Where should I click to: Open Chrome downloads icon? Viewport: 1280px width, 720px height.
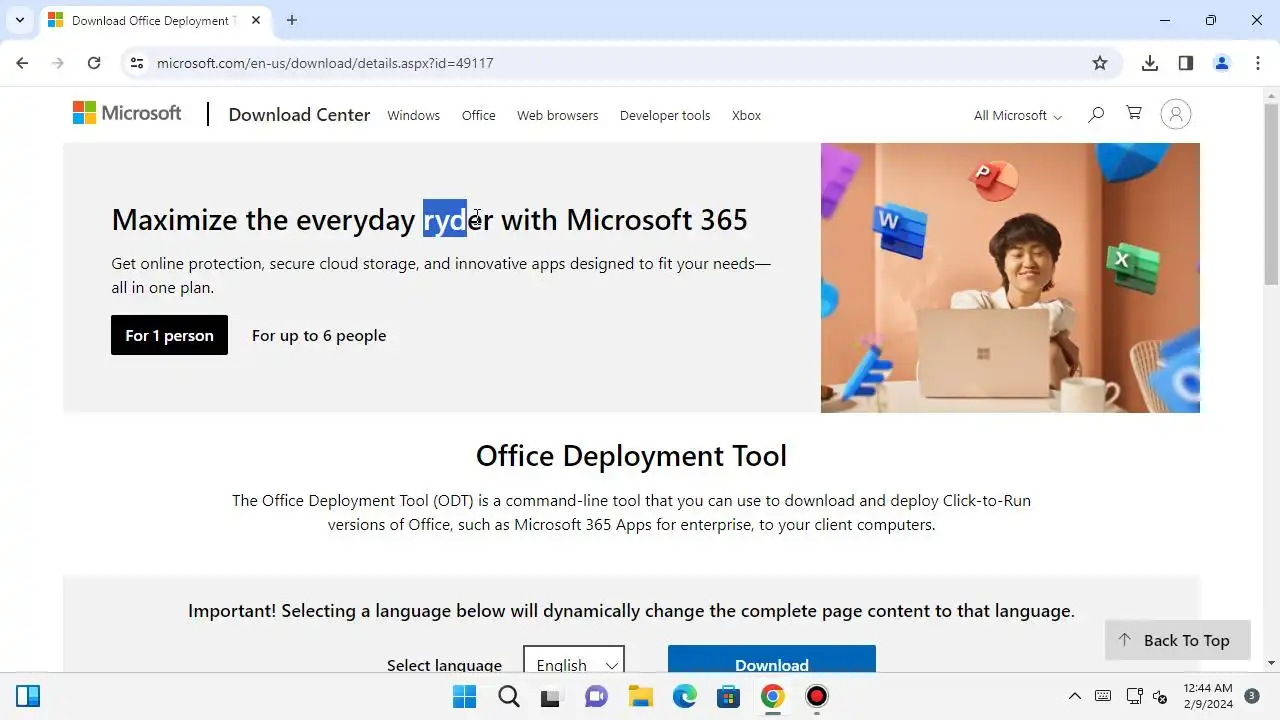pyautogui.click(x=1150, y=63)
